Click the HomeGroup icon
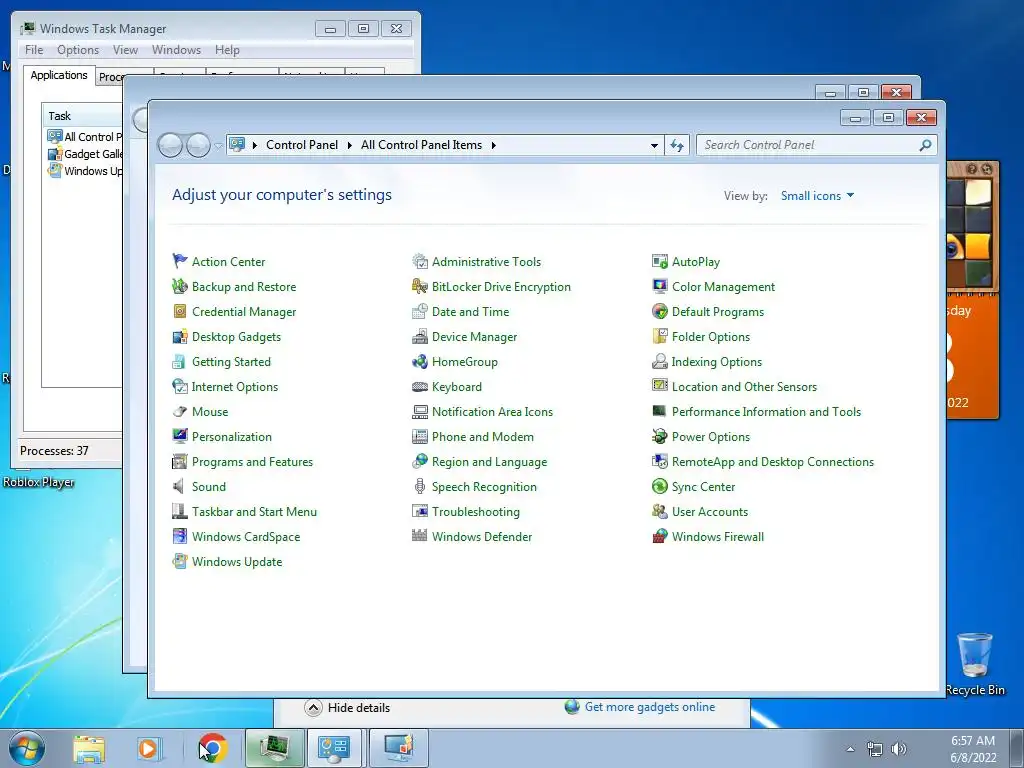1024x768 pixels. pos(420,361)
